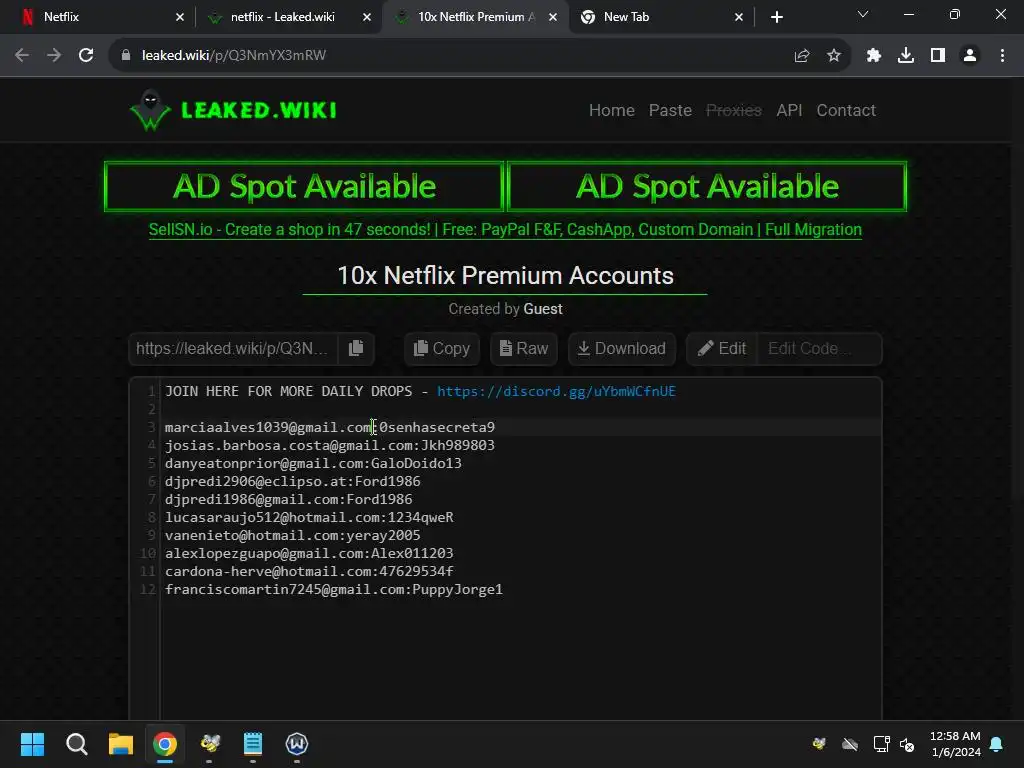The image size is (1024, 768).
Task: Click the Copy button
Action: (441, 349)
